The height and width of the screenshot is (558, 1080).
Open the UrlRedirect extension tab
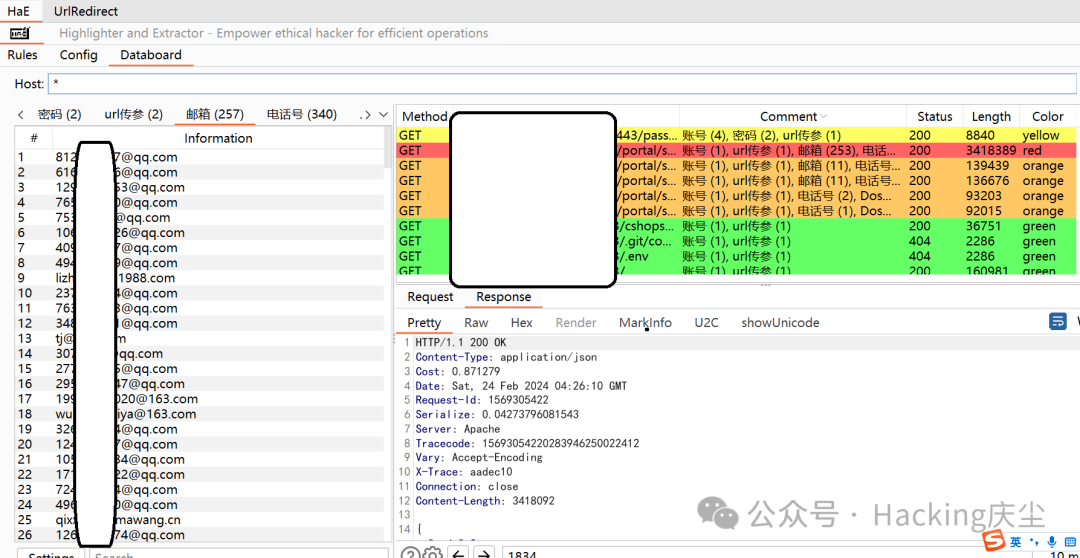(86, 11)
